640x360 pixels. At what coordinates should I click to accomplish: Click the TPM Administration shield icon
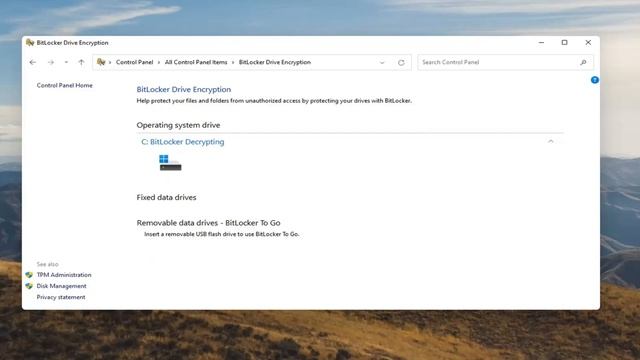click(29, 275)
